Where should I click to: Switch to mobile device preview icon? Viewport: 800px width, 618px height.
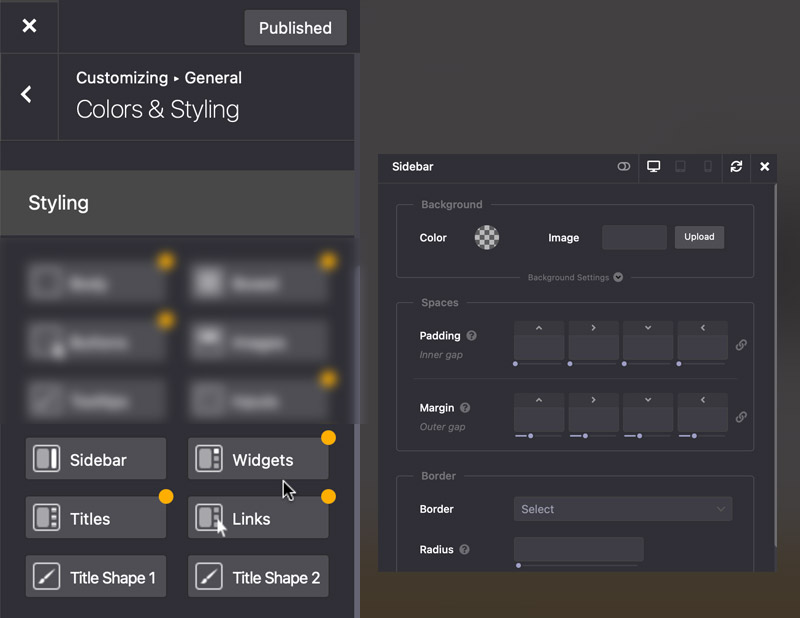click(x=708, y=167)
